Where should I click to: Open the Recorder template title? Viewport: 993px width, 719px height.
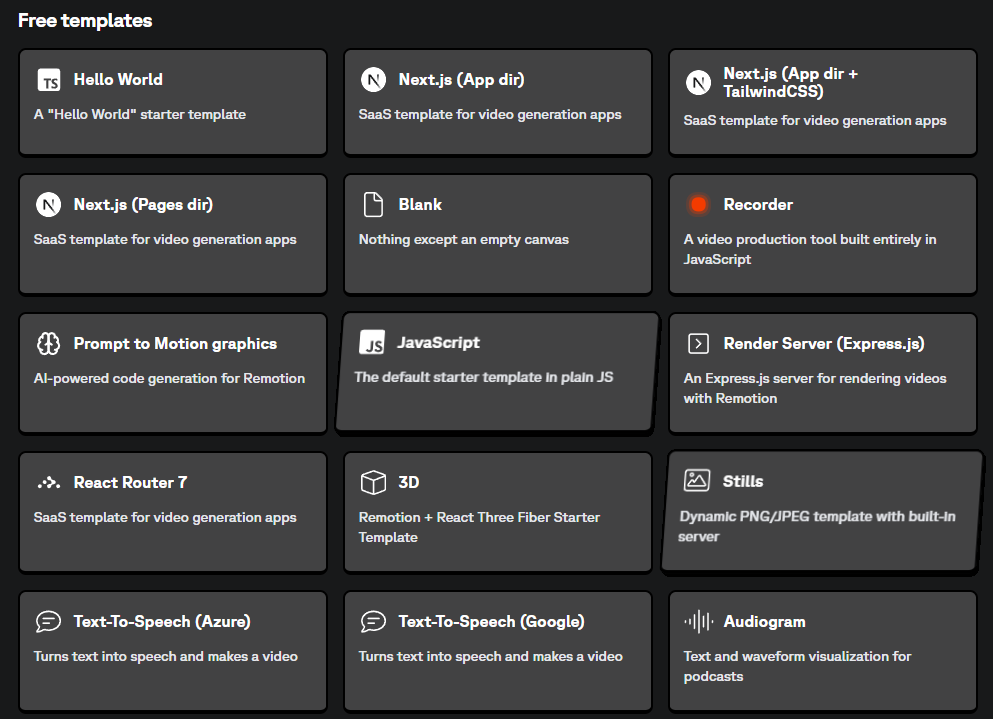pyautogui.click(x=758, y=205)
